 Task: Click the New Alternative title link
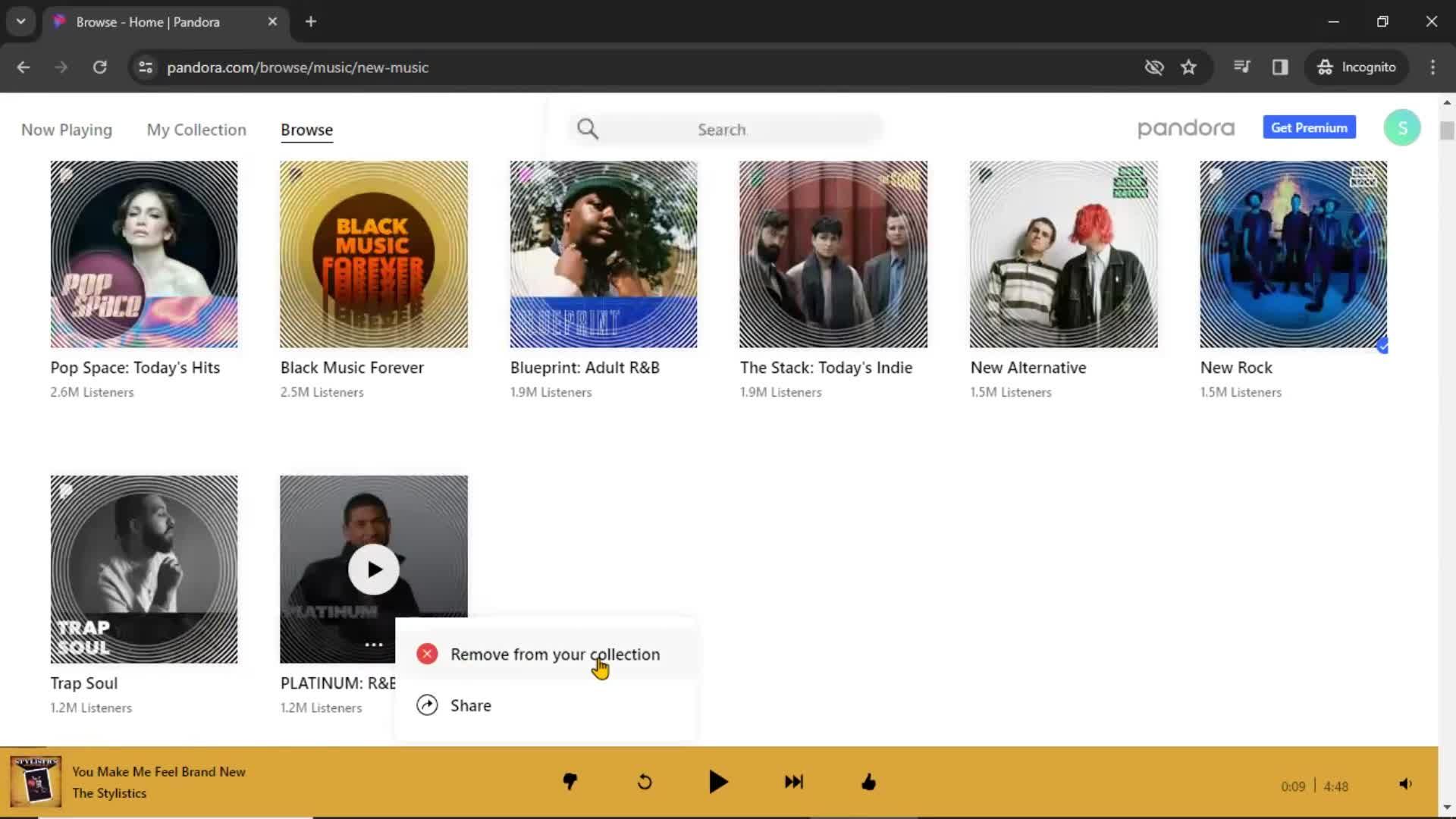[x=1028, y=368]
